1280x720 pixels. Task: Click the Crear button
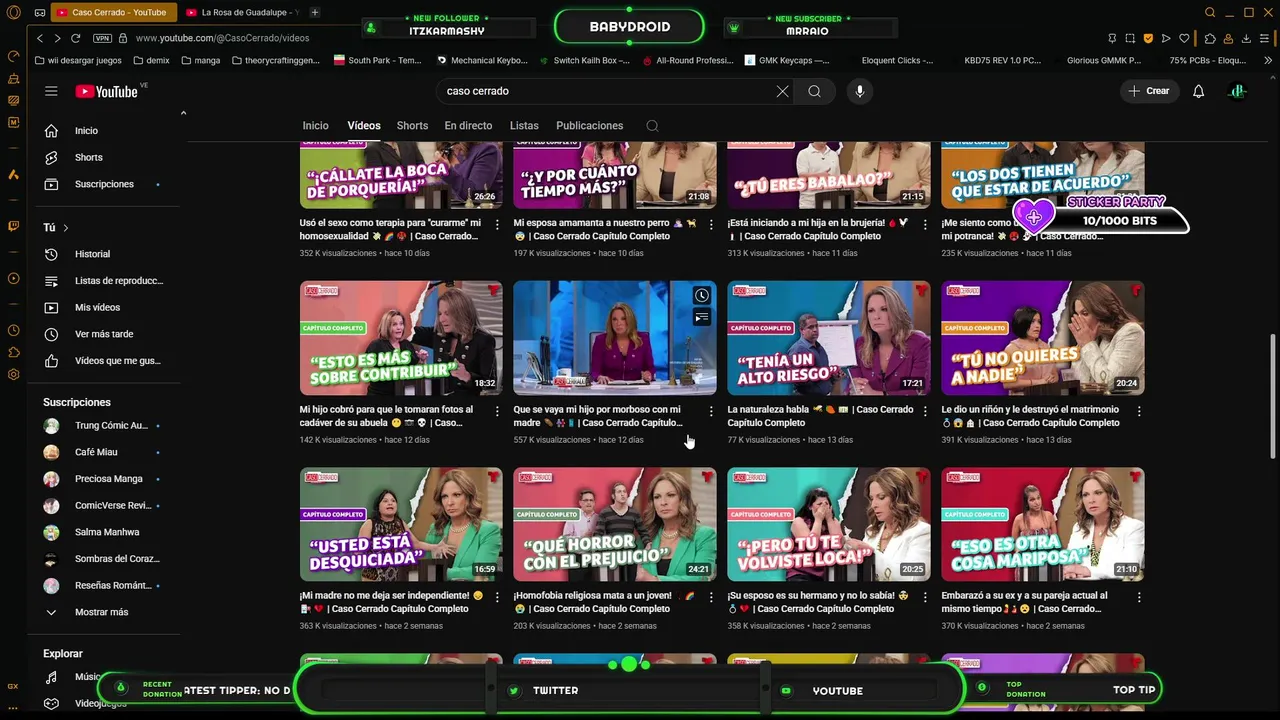1148,91
